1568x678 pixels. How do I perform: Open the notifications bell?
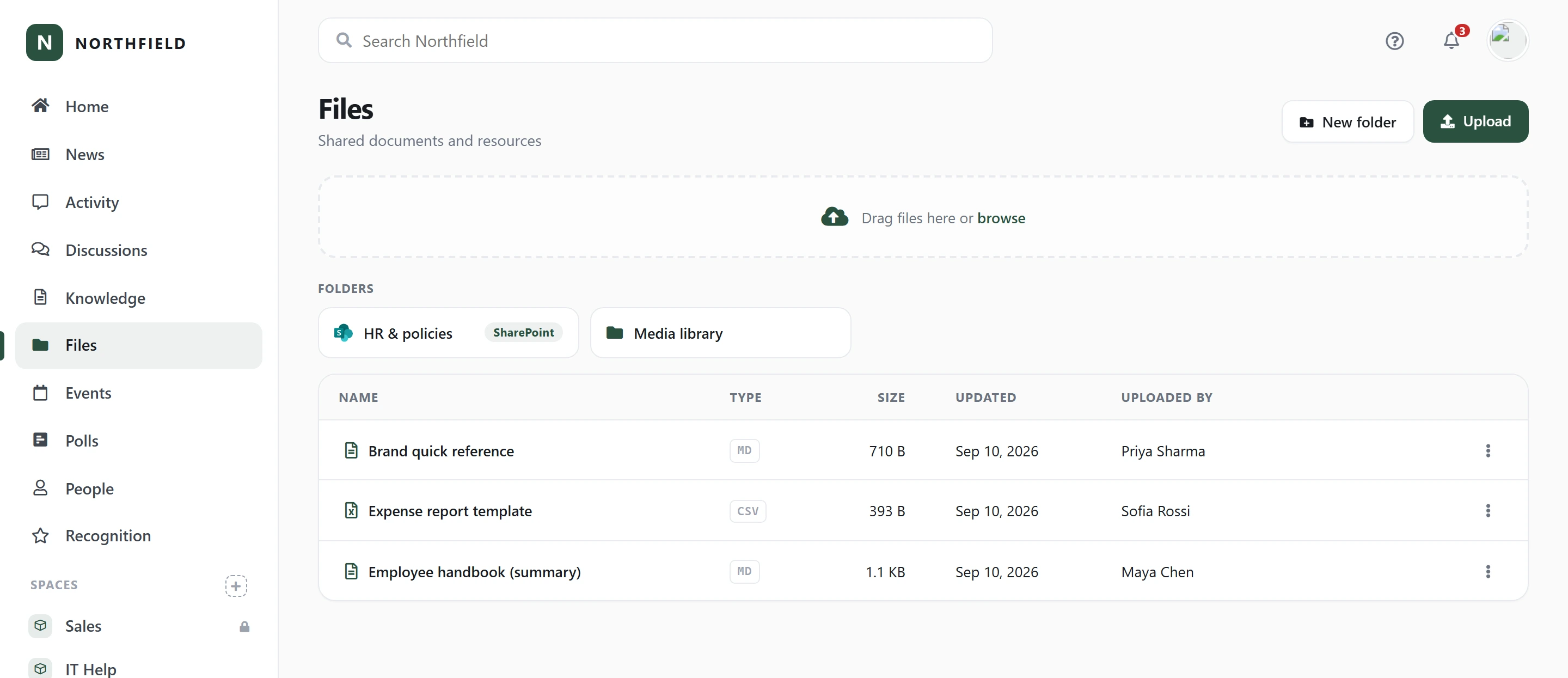[1451, 41]
